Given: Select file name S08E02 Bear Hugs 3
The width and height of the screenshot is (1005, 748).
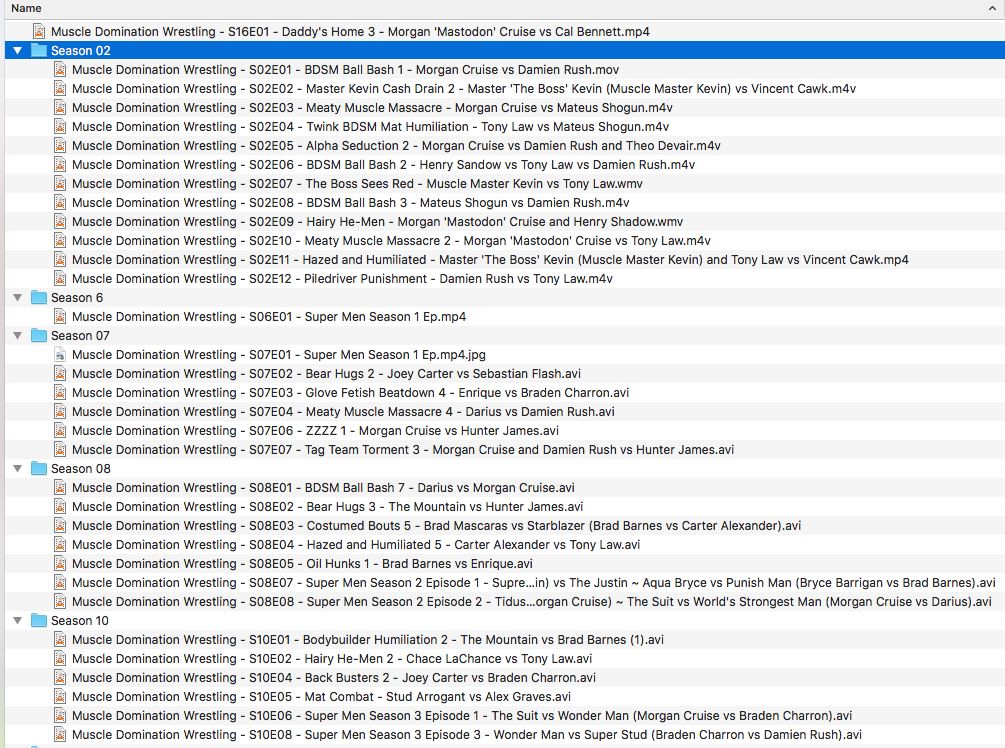Looking at the screenshot, I should pos(328,506).
